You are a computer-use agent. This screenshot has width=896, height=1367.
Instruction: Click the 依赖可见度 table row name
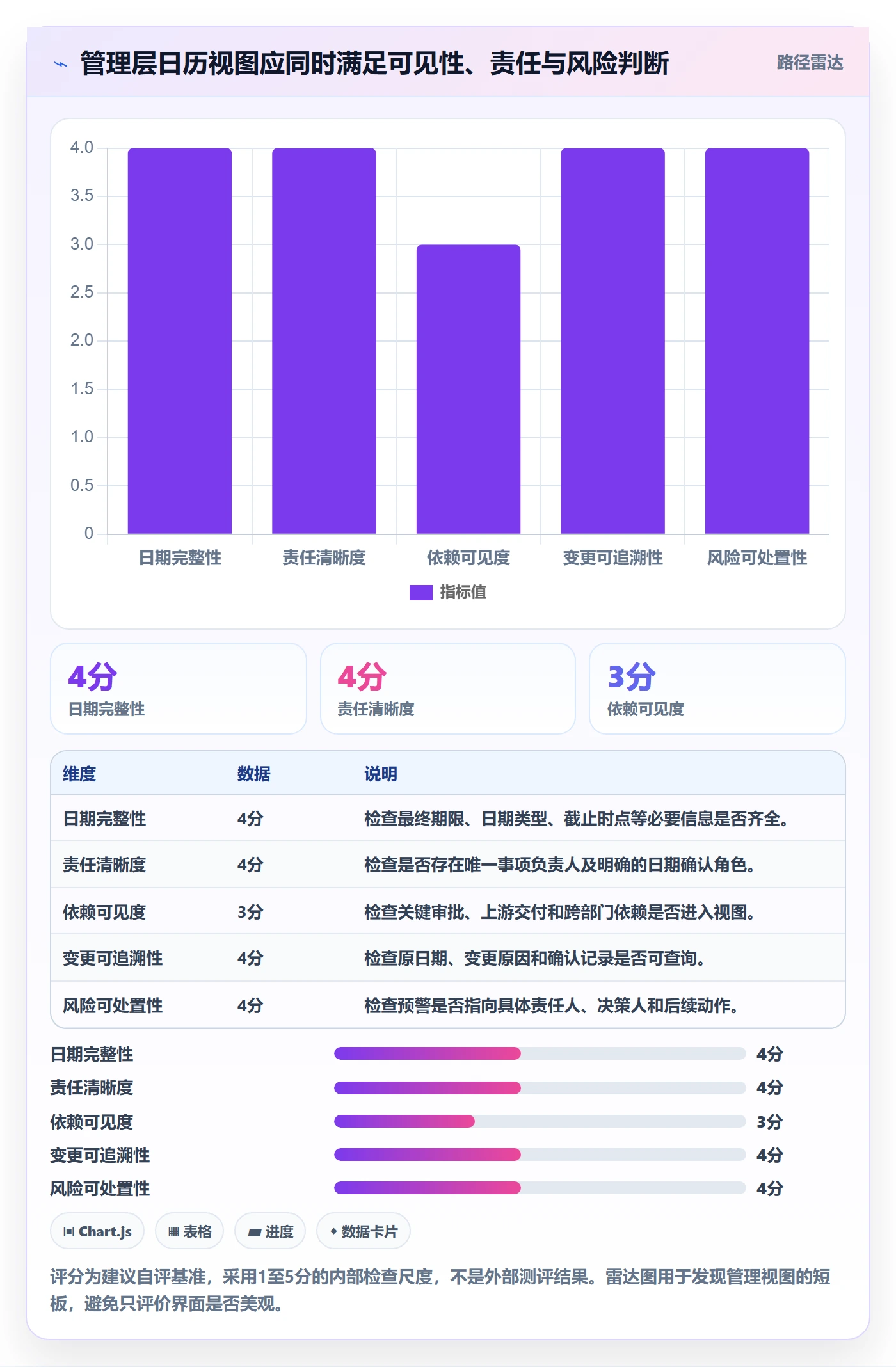[104, 912]
